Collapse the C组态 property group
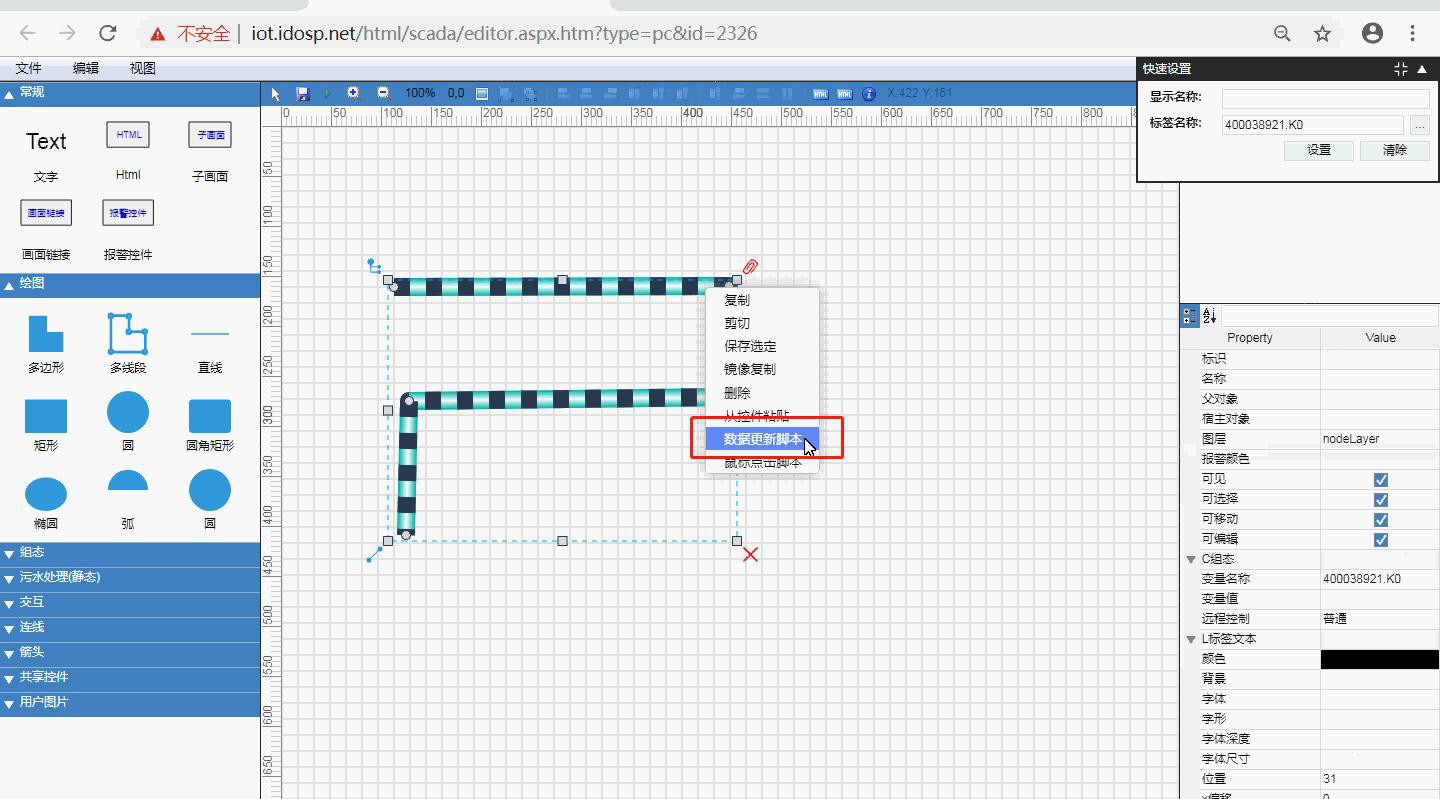 click(1191, 559)
